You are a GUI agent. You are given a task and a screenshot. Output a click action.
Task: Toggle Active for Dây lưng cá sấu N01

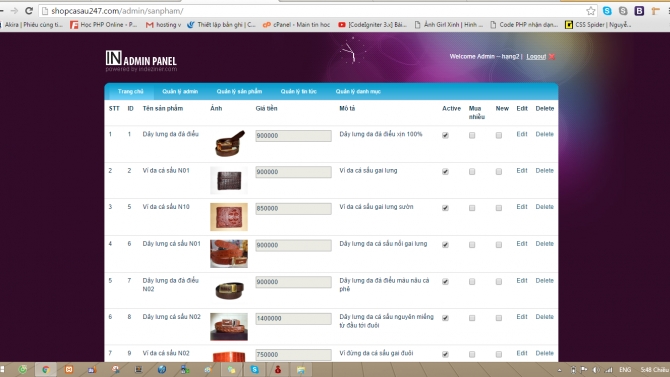click(445, 244)
